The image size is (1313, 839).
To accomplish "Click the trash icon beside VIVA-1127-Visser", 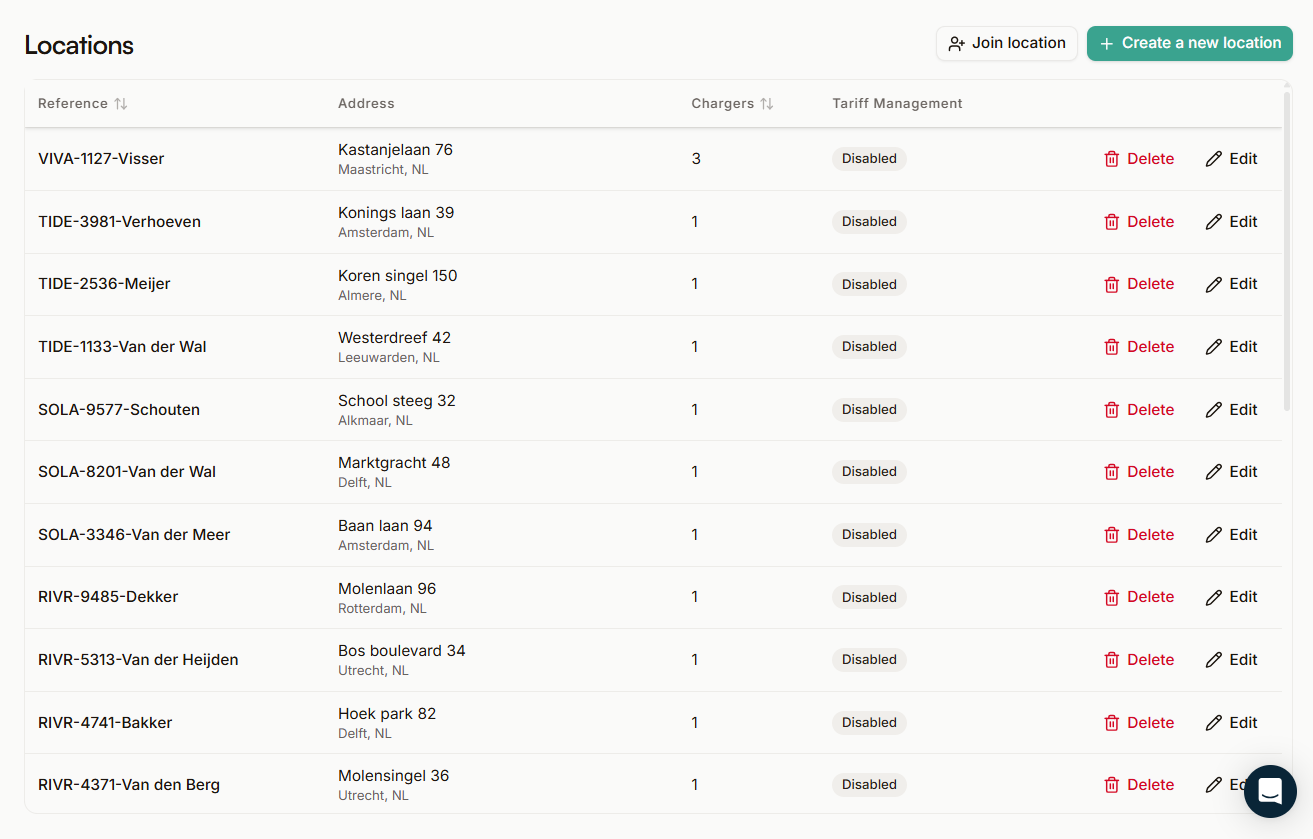I will pyautogui.click(x=1111, y=158).
